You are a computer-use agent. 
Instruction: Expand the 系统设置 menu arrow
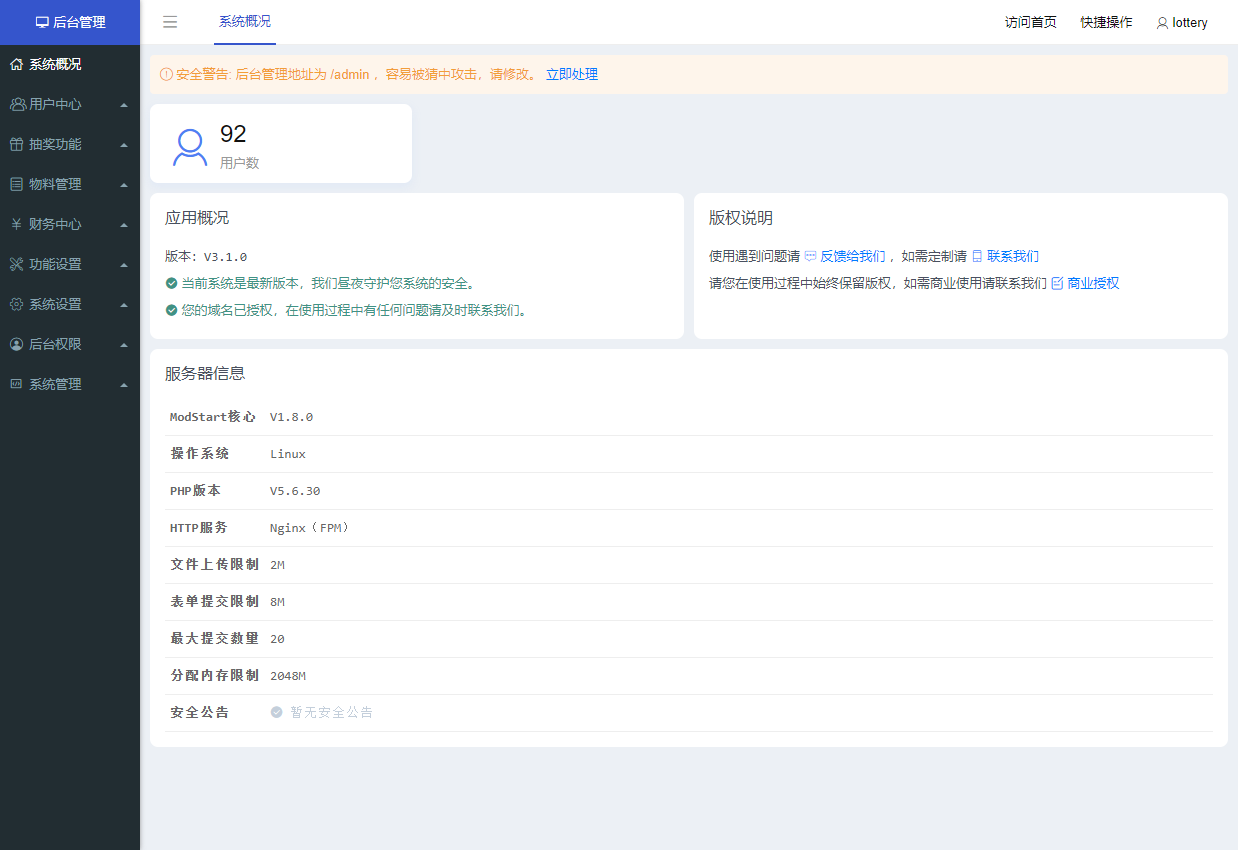(x=123, y=304)
